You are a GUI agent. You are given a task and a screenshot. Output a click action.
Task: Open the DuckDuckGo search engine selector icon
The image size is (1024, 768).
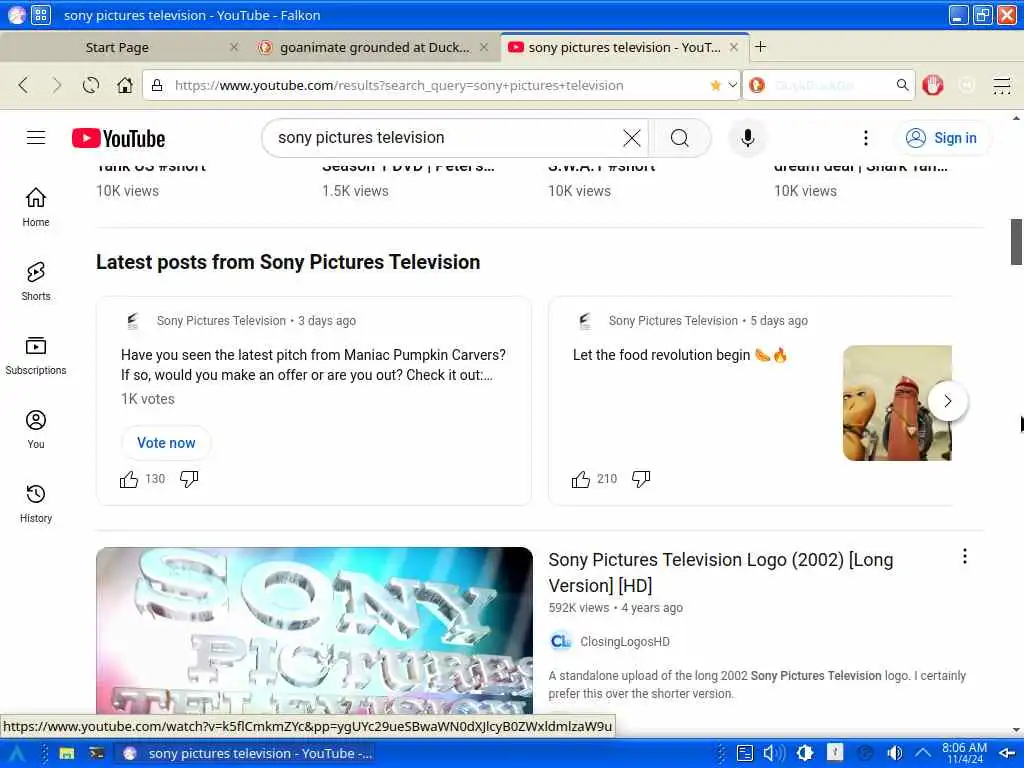tap(758, 85)
